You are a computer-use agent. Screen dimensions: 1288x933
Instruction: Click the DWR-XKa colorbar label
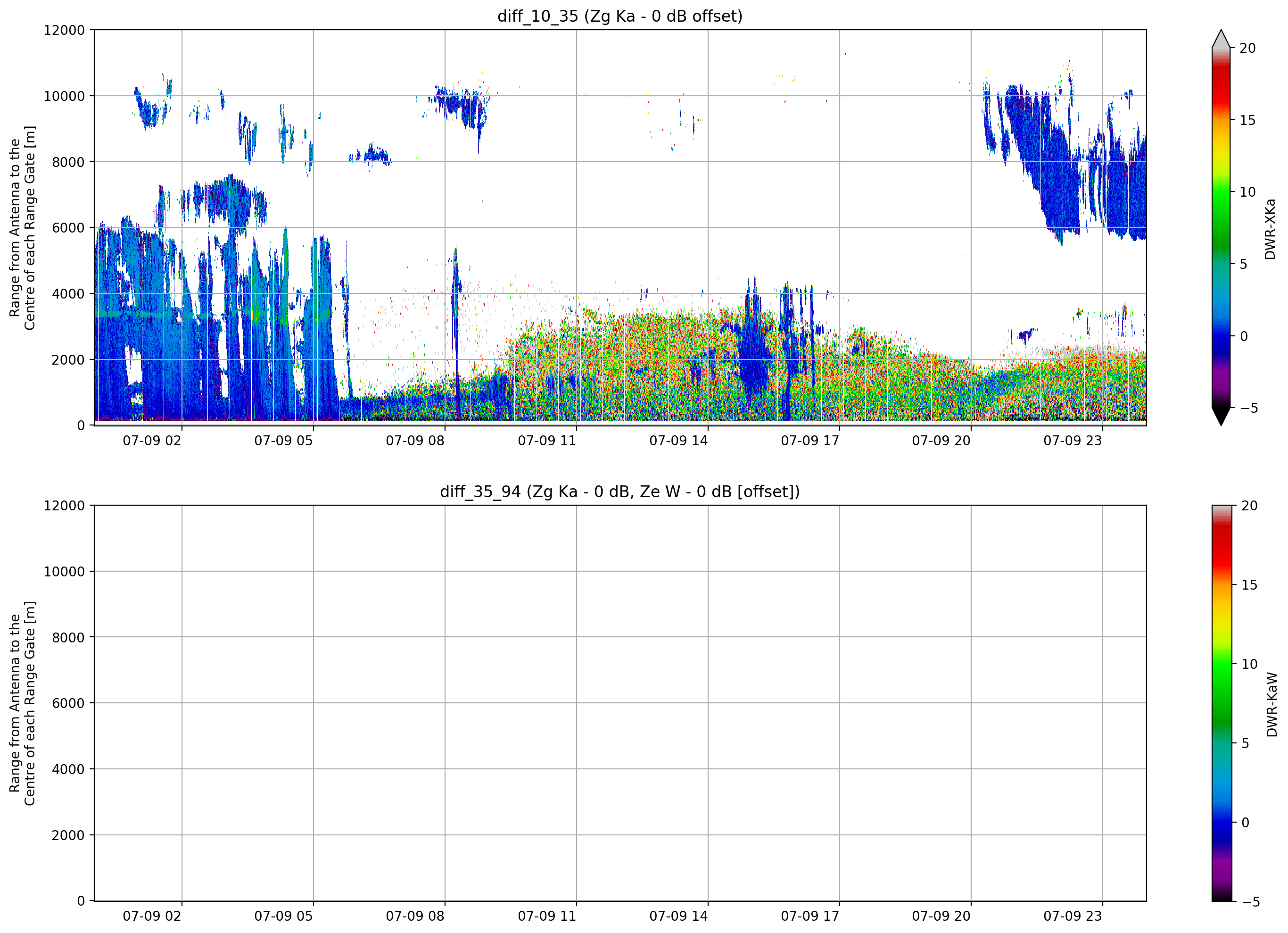coord(1271,229)
